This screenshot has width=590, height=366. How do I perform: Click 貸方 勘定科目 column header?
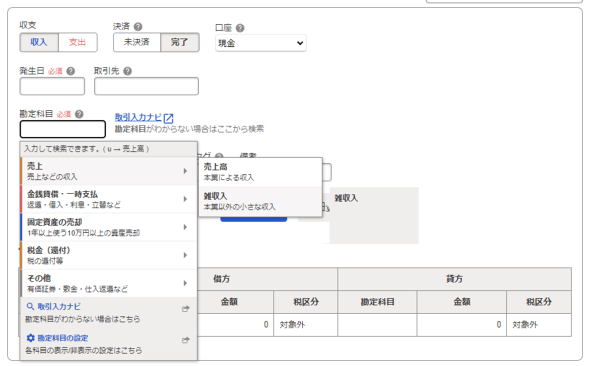(x=377, y=302)
